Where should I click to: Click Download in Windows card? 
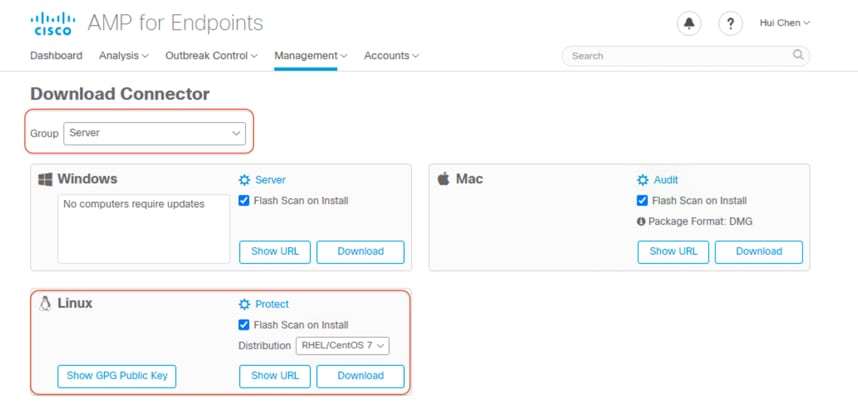(361, 252)
